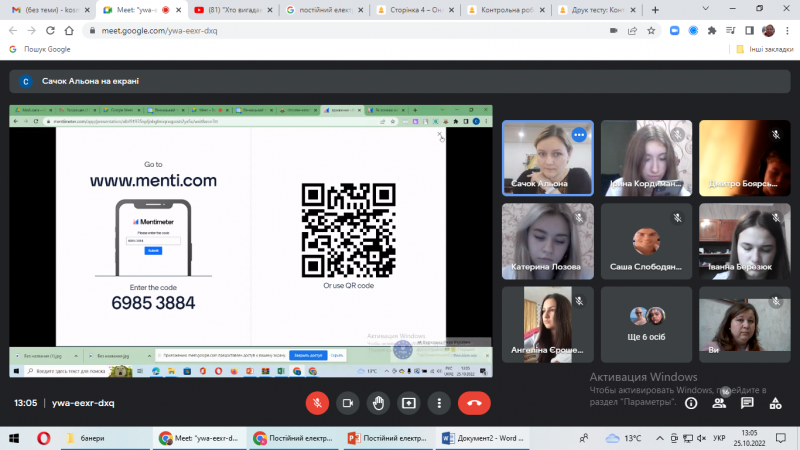
Task: Open a new browser tab
Action: pyautogui.click(x=655, y=10)
